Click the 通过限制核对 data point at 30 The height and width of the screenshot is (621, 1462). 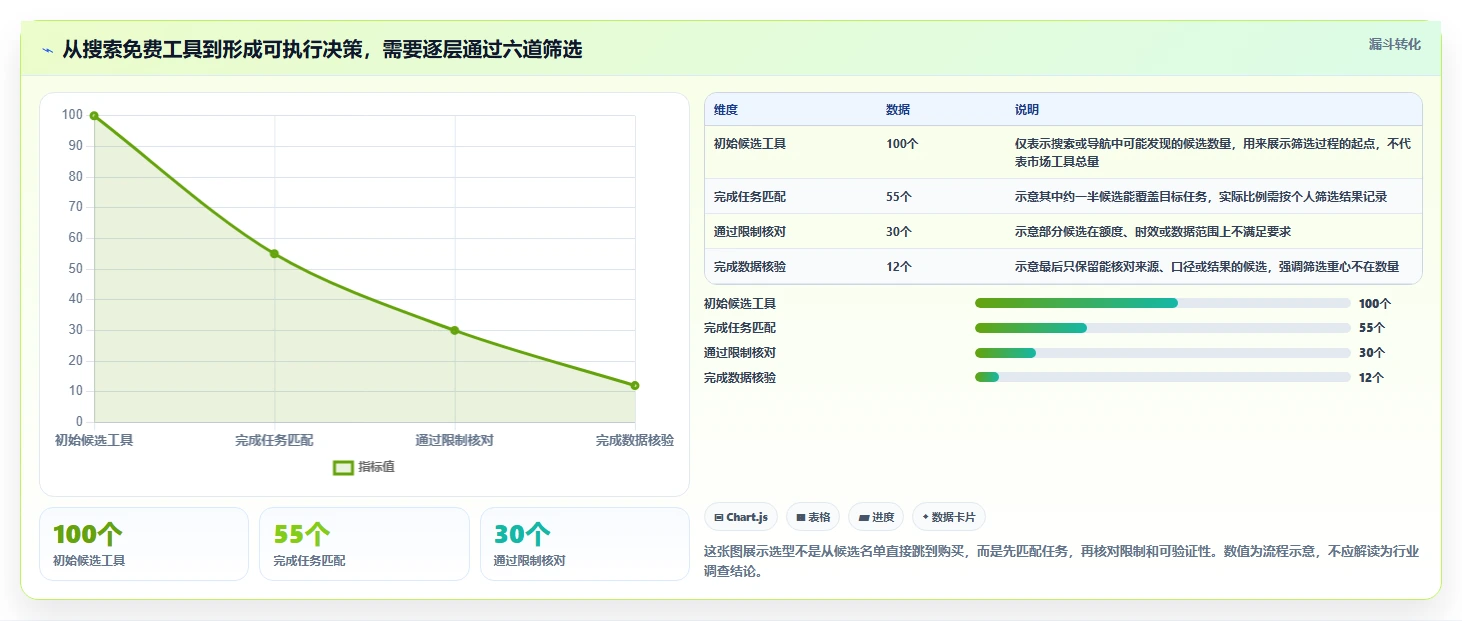coord(454,330)
